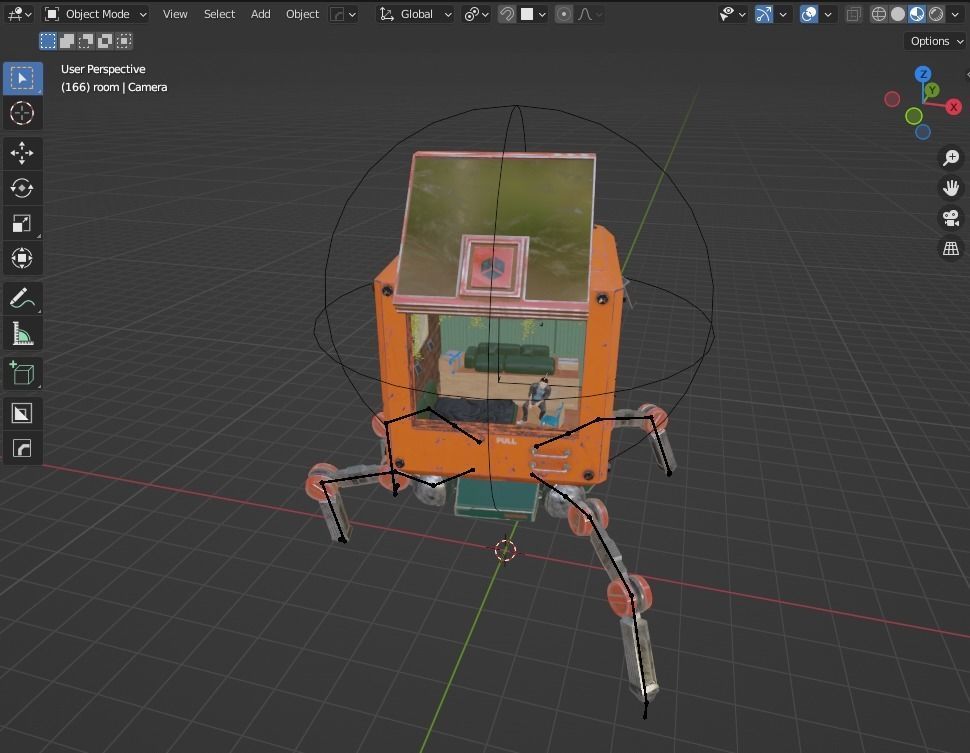Click the hand pan view button
Image resolution: width=970 pixels, height=753 pixels.
pyautogui.click(x=951, y=188)
